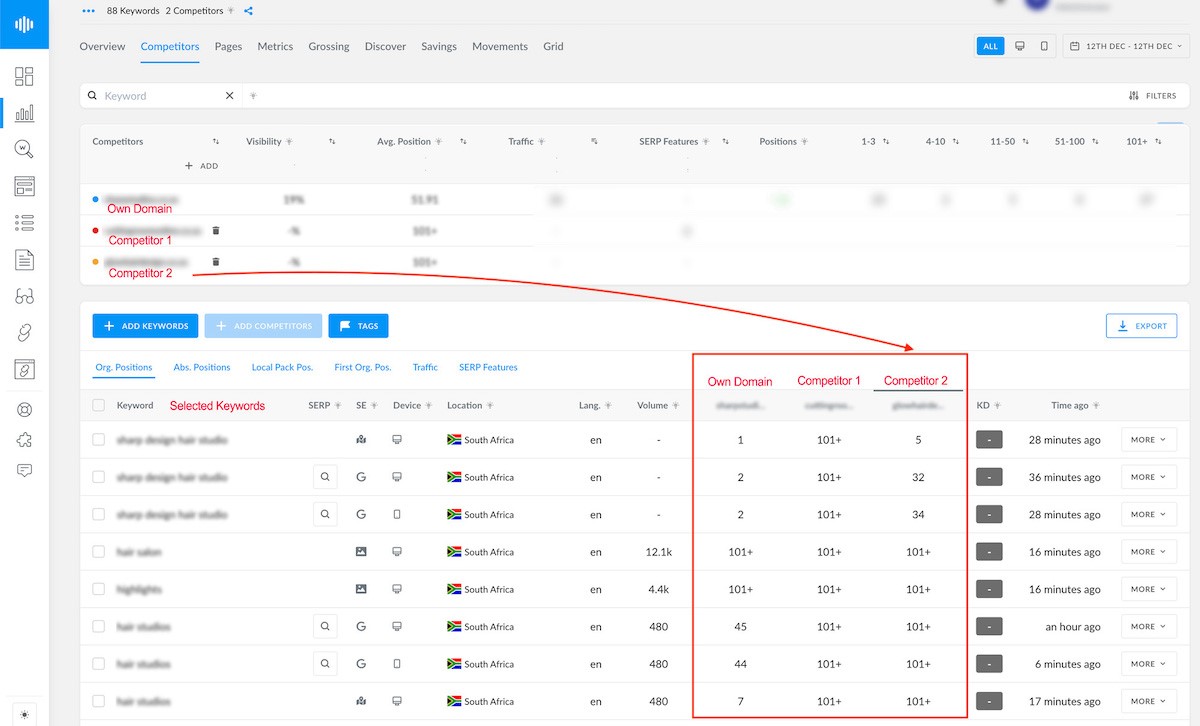This screenshot has width=1200, height=726.
Task: Open the Movements tab
Action: click(x=500, y=46)
